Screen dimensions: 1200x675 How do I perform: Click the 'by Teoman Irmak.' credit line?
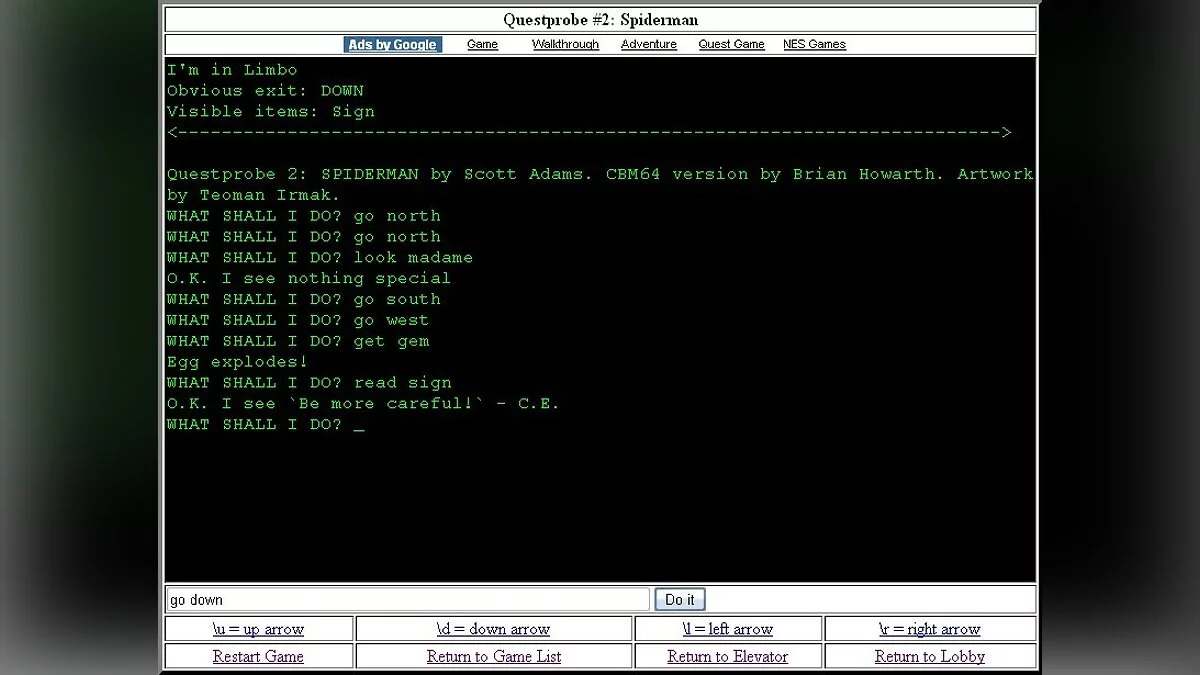coord(254,195)
